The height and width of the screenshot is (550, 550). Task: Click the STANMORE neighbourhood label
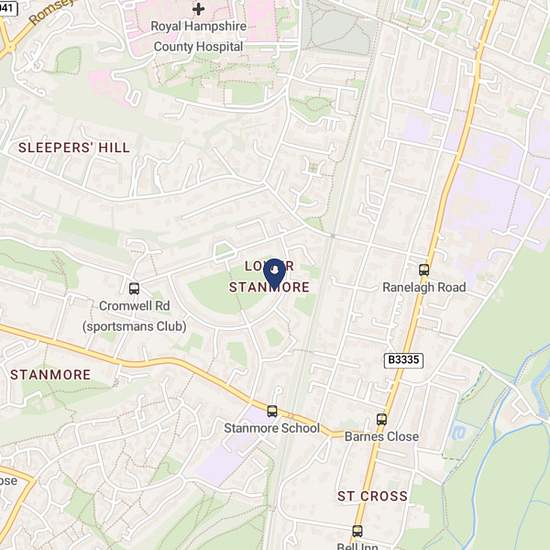[51, 375]
